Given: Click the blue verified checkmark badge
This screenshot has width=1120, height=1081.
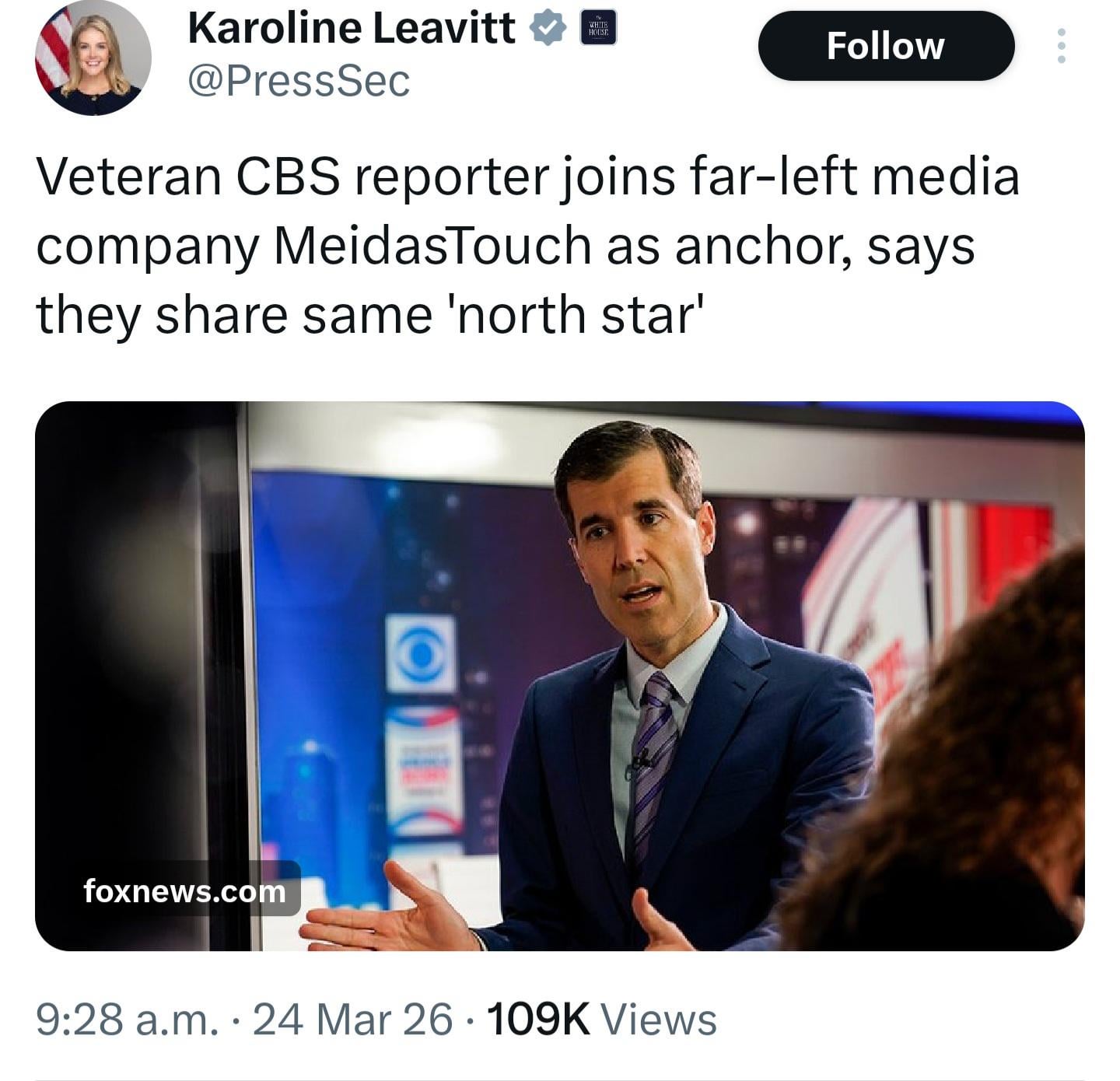Looking at the screenshot, I should coord(548,29).
